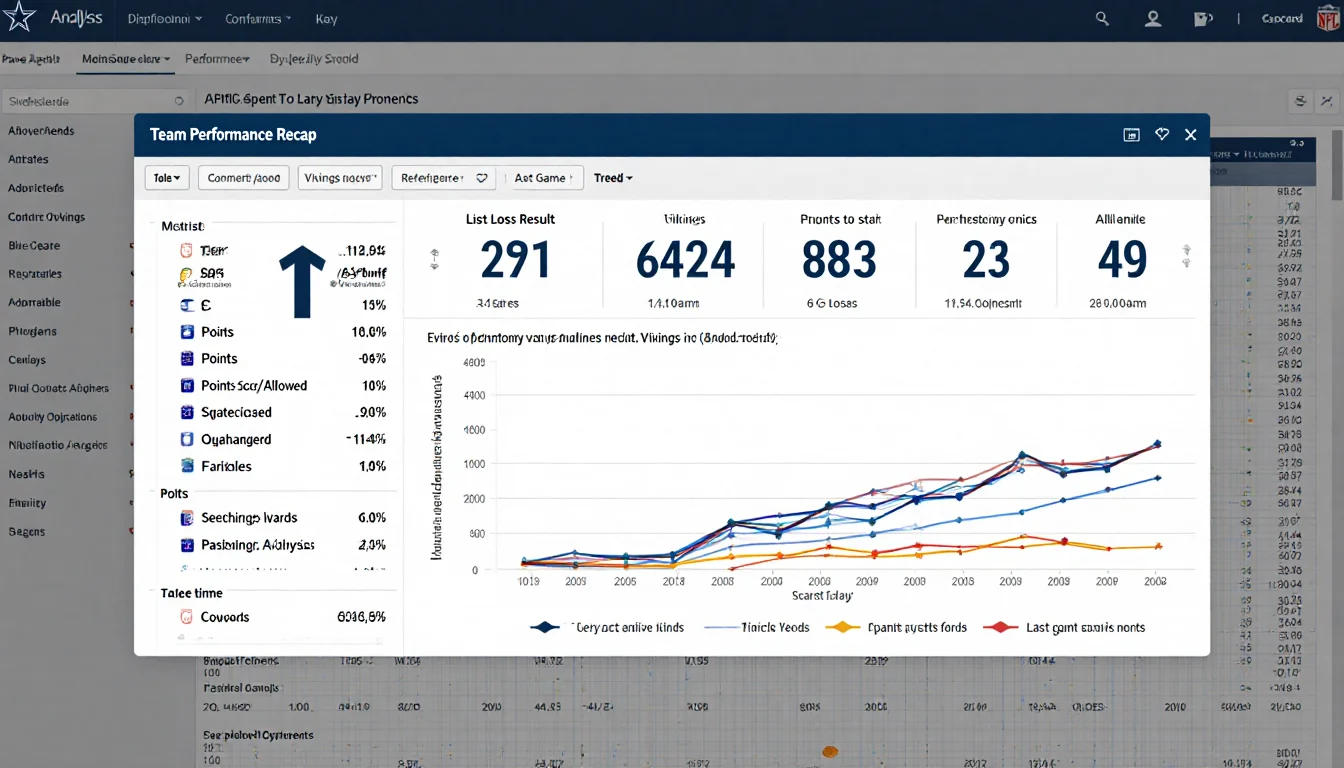Viewport: 1344px width, 768px height.
Task: Click the image export icon in dialog header
Action: point(1132,134)
